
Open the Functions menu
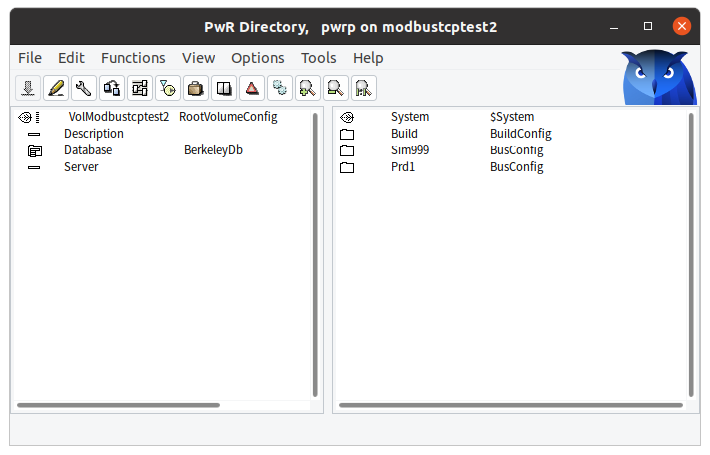coord(133,58)
